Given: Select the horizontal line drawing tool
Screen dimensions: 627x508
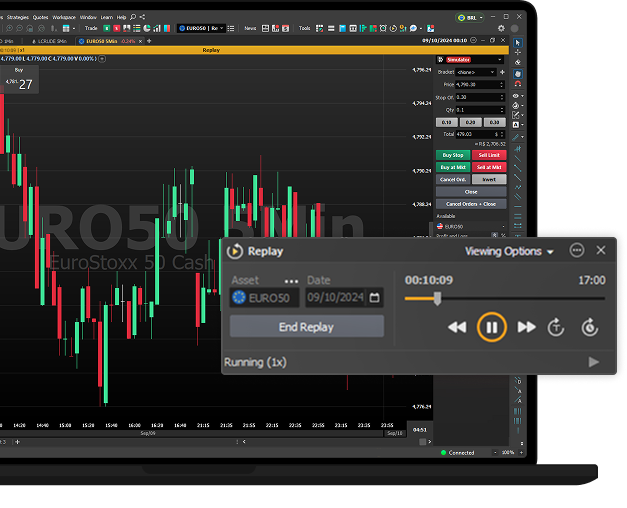Looking at the screenshot, I should [x=518, y=207].
